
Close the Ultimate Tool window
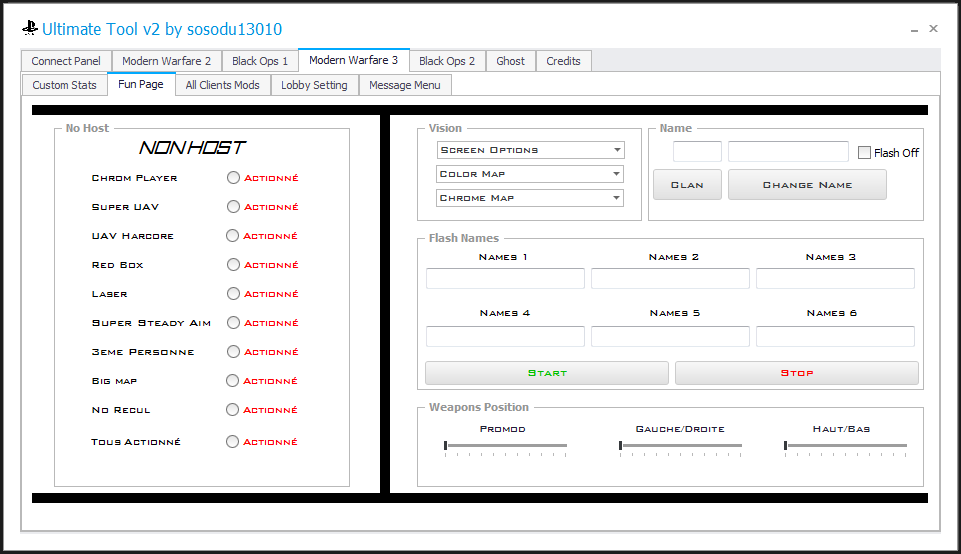click(x=933, y=28)
